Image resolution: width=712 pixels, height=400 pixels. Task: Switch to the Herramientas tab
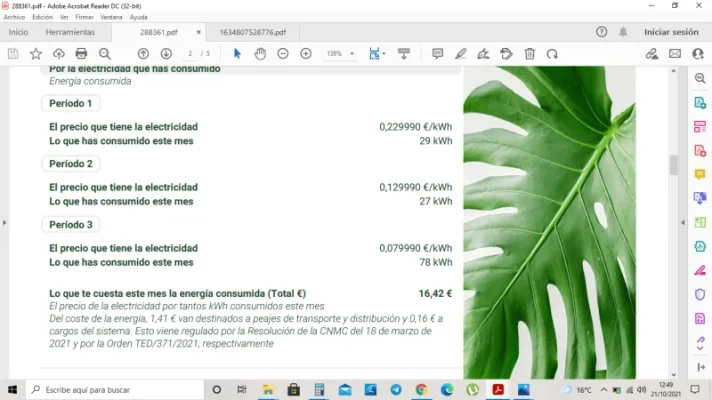coord(70,32)
